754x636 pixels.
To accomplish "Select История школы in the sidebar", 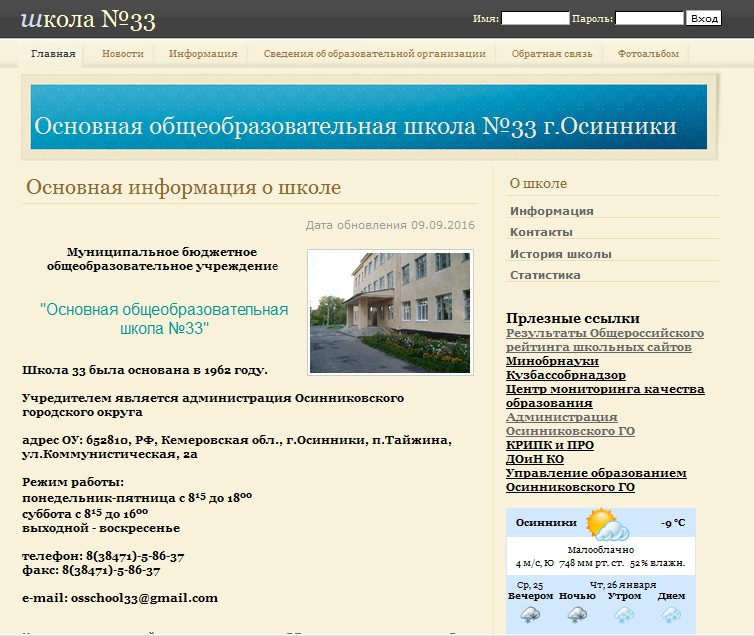I will click(561, 254).
